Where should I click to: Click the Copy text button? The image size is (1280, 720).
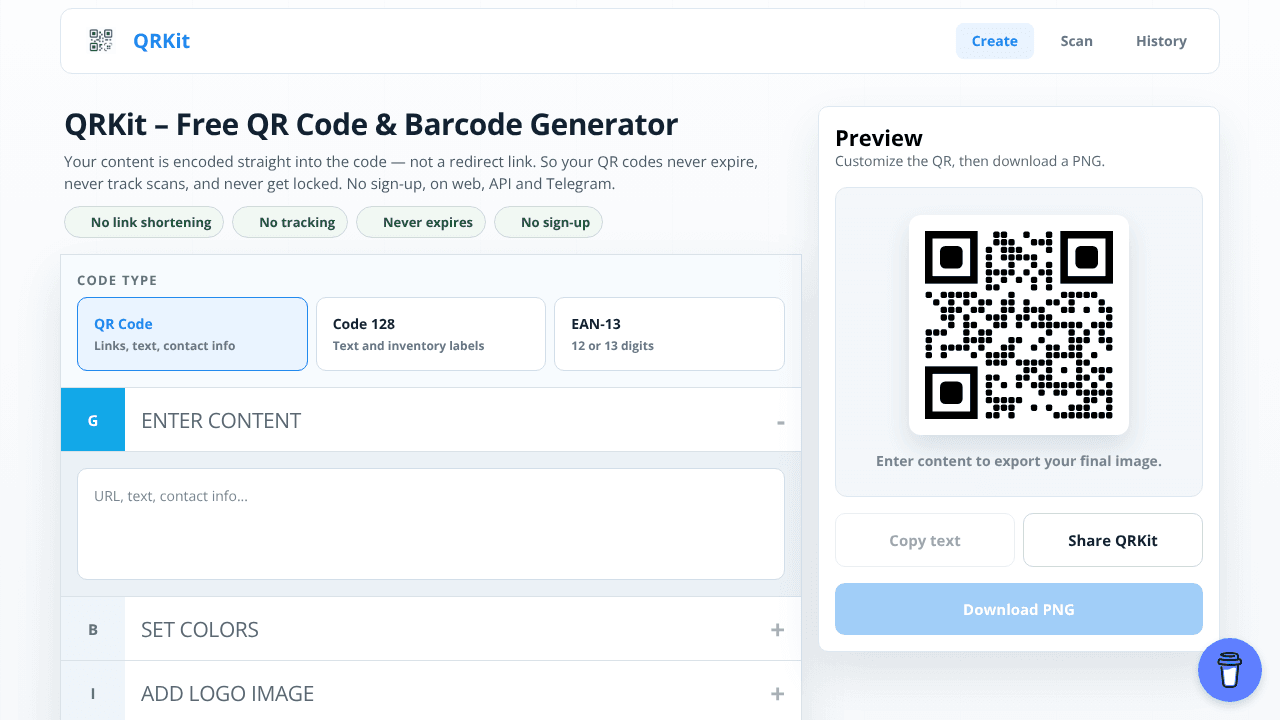click(x=925, y=540)
